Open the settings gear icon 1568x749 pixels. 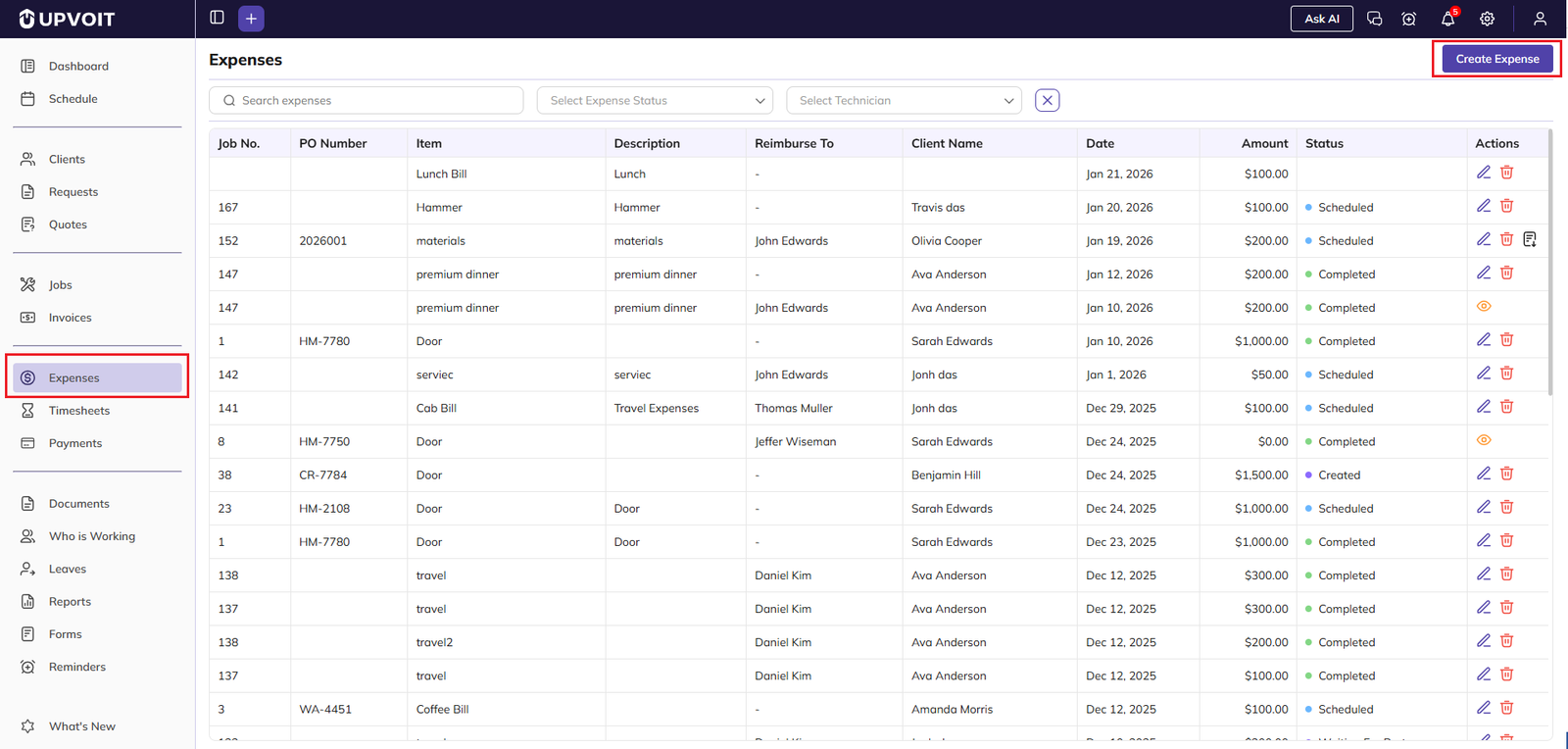click(1487, 19)
